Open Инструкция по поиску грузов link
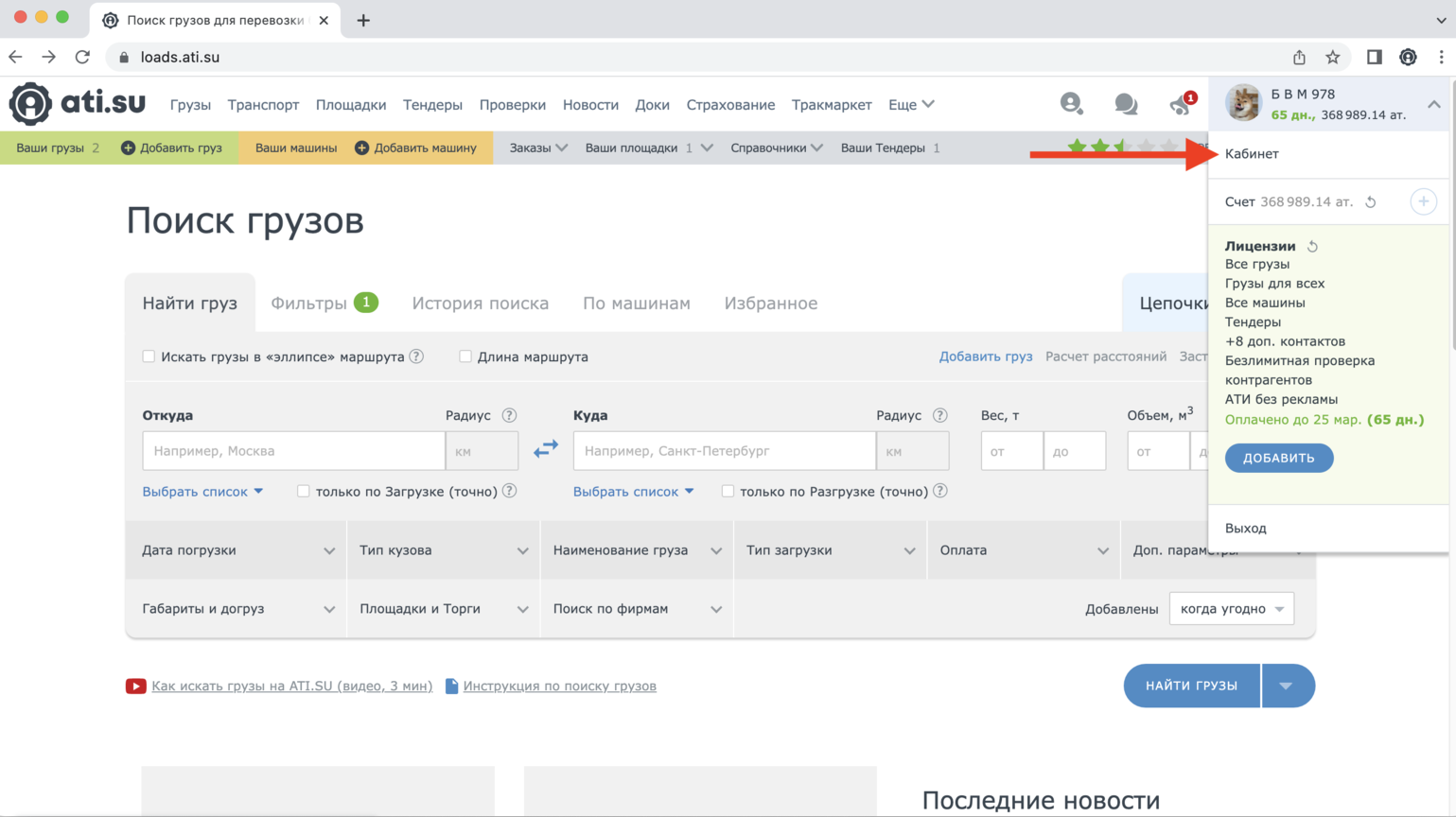The height and width of the screenshot is (817, 1456). [559, 686]
